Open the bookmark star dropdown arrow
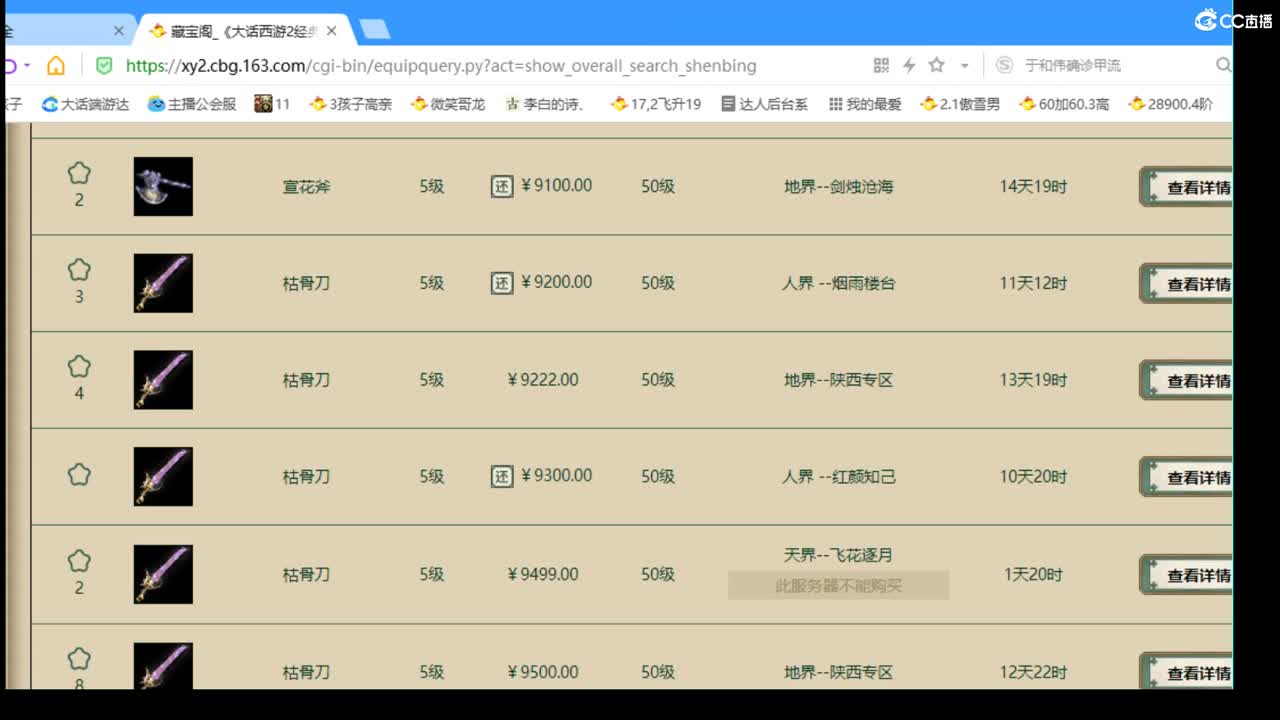This screenshot has height=720, width=1280. point(962,65)
